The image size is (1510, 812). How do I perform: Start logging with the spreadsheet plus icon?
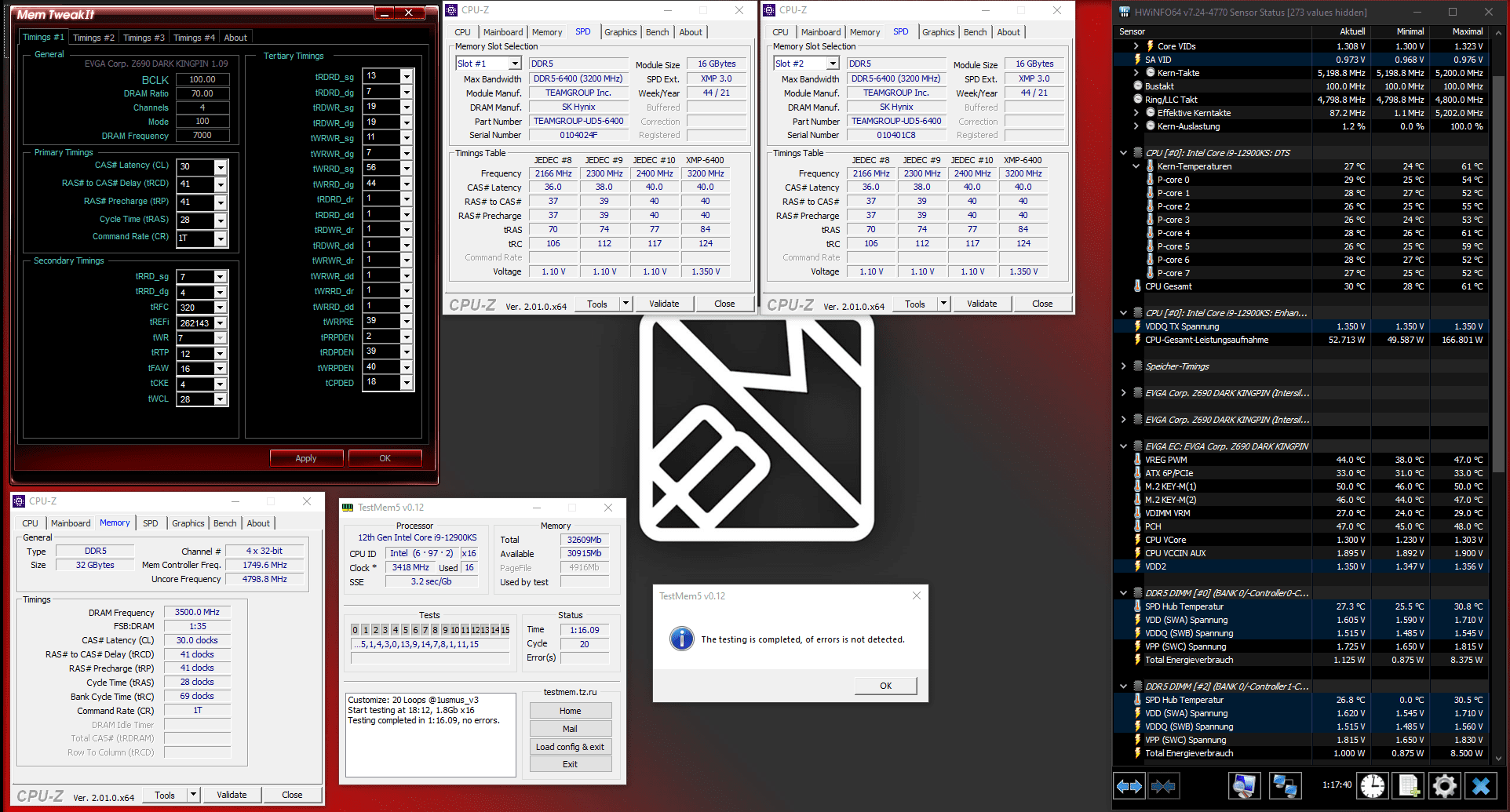tap(1409, 785)
